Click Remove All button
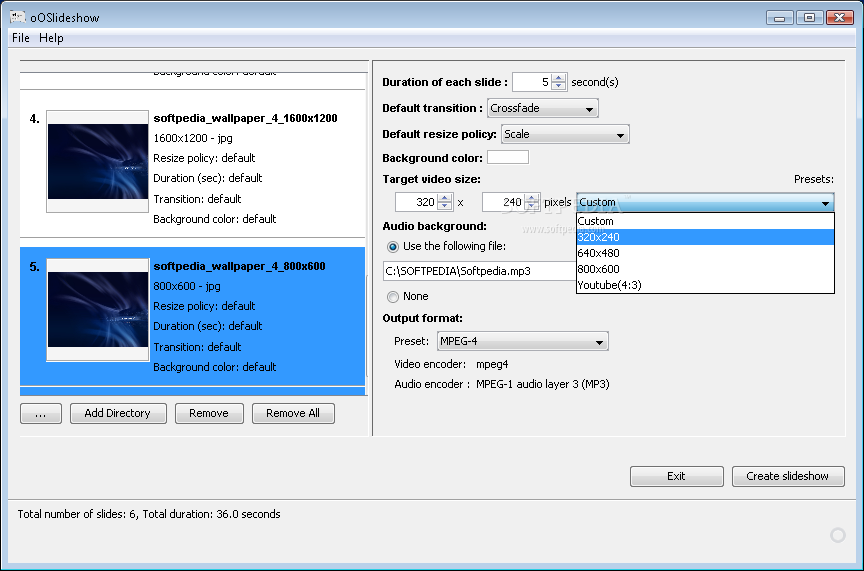864x571 pixels. (x=293, y=413)
